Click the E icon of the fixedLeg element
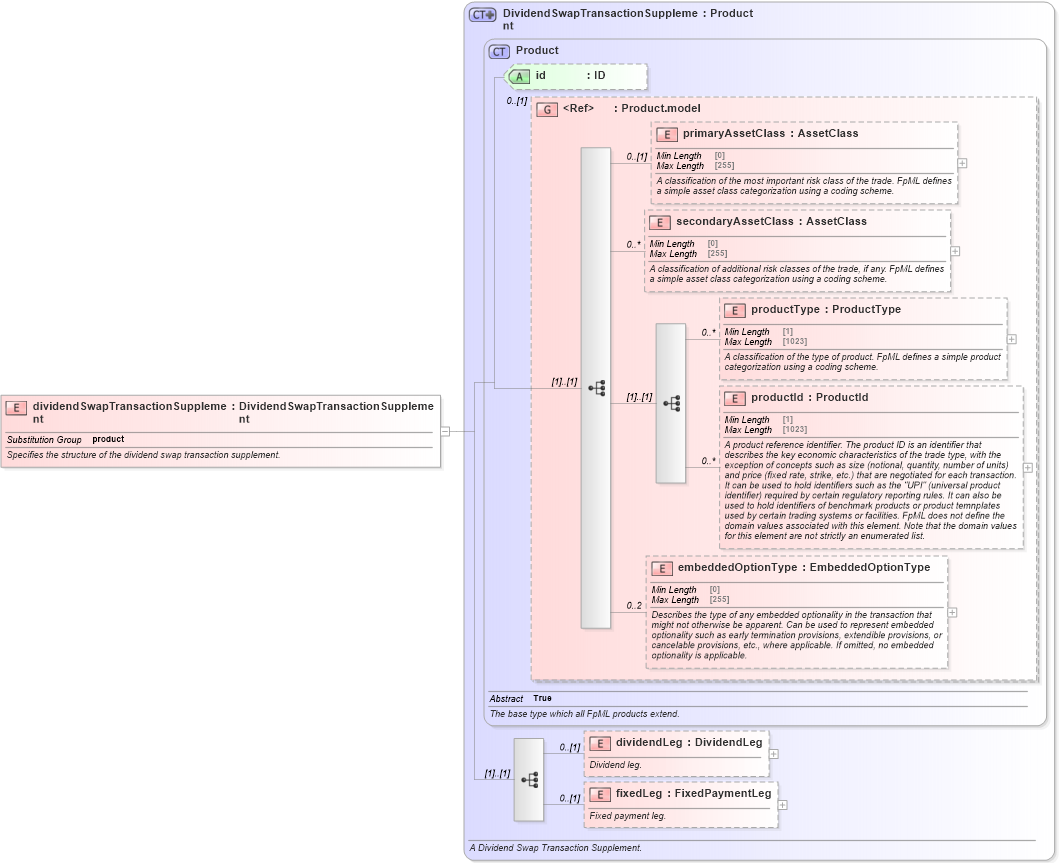1059x863 pixels. click(x=599, y=793)
